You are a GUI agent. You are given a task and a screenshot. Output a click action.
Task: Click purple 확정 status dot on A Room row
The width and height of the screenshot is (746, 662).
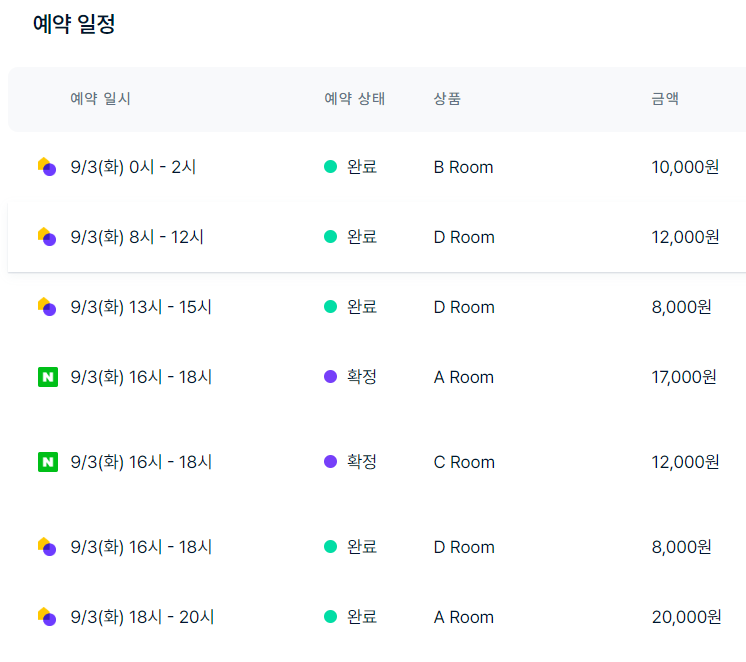330,377
